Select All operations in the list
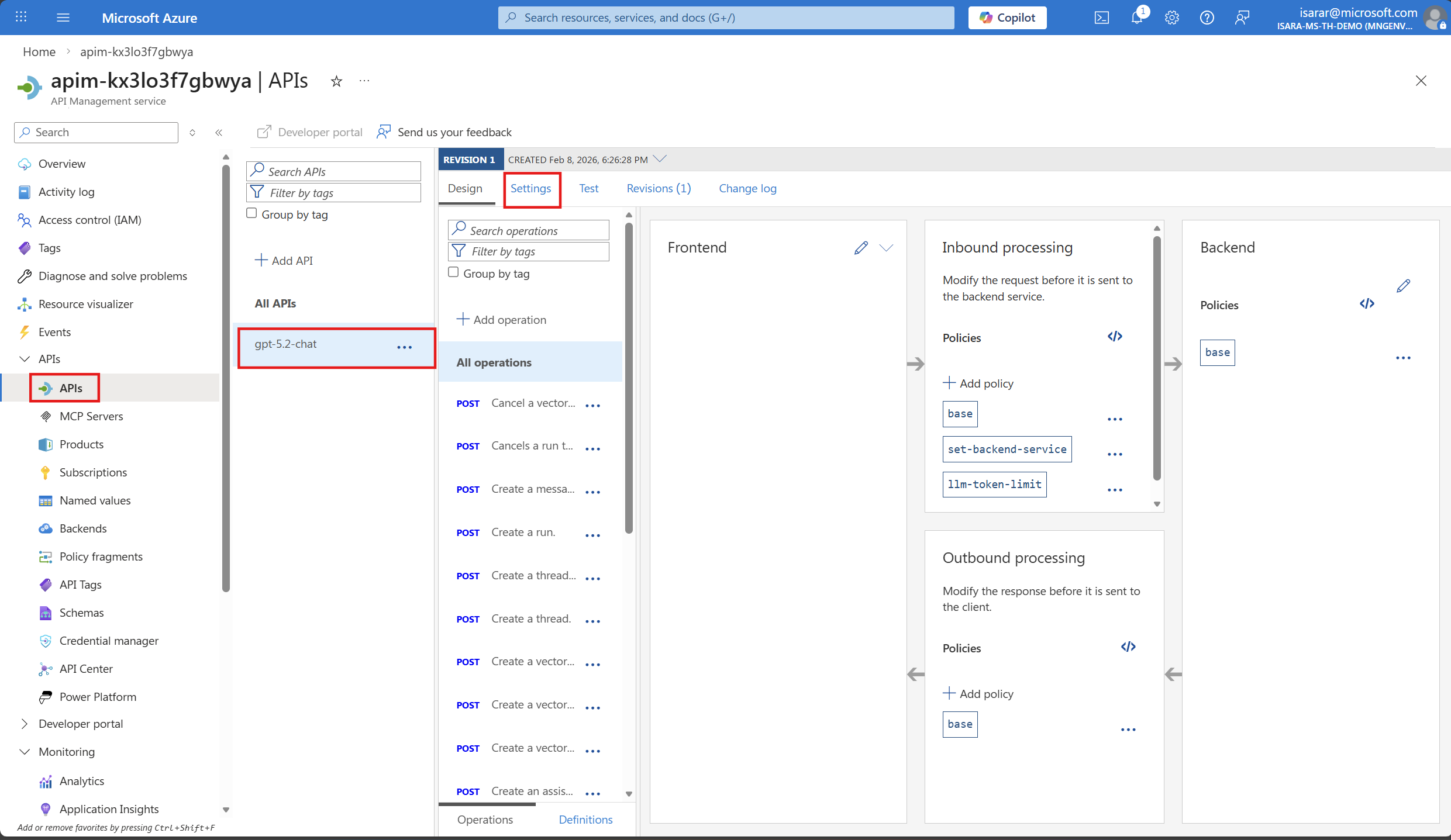The height and width of the screenshot is (840, 1451). [x=530, y=362]
